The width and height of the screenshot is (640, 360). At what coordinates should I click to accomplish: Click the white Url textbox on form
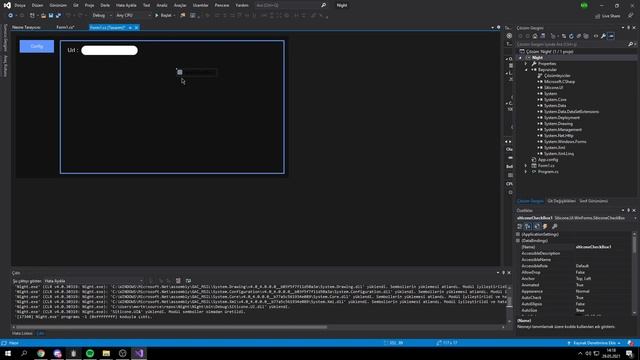[109, 50]
